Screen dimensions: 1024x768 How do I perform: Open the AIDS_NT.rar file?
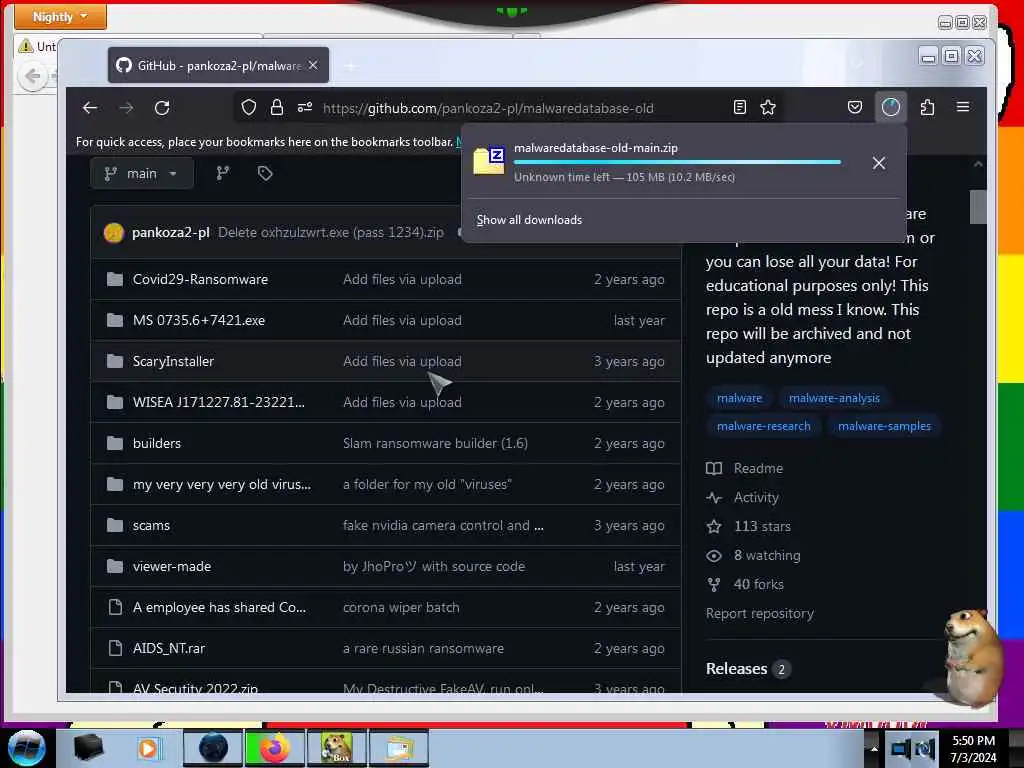(x=168, y=648)
